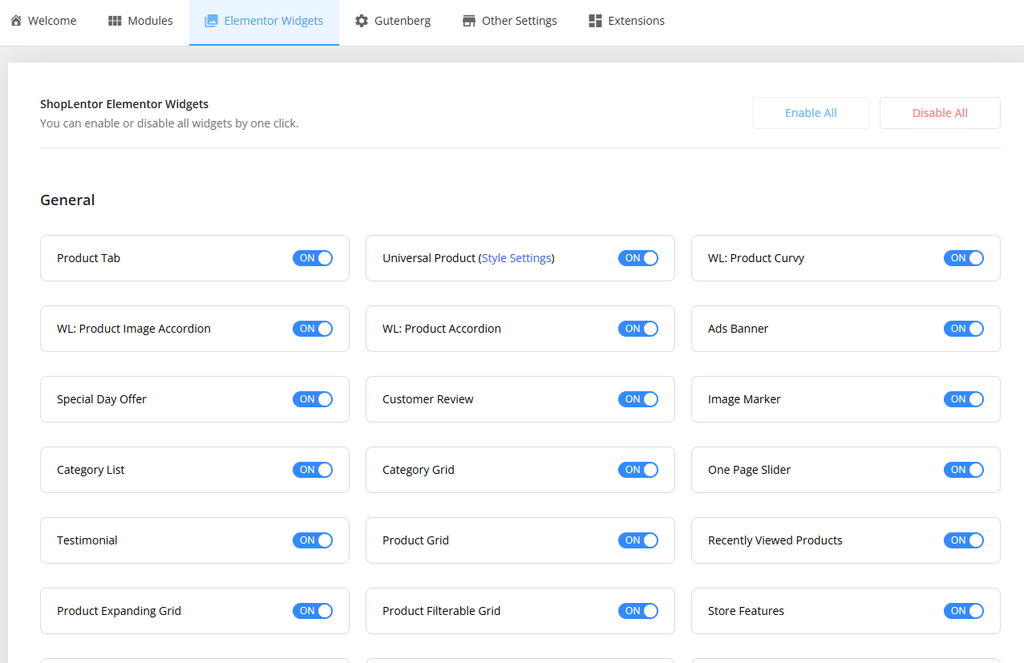The height and width of the screenshot is (663, 1024).
Task: Toggle the Store Features switch
Action: [963, 611]
